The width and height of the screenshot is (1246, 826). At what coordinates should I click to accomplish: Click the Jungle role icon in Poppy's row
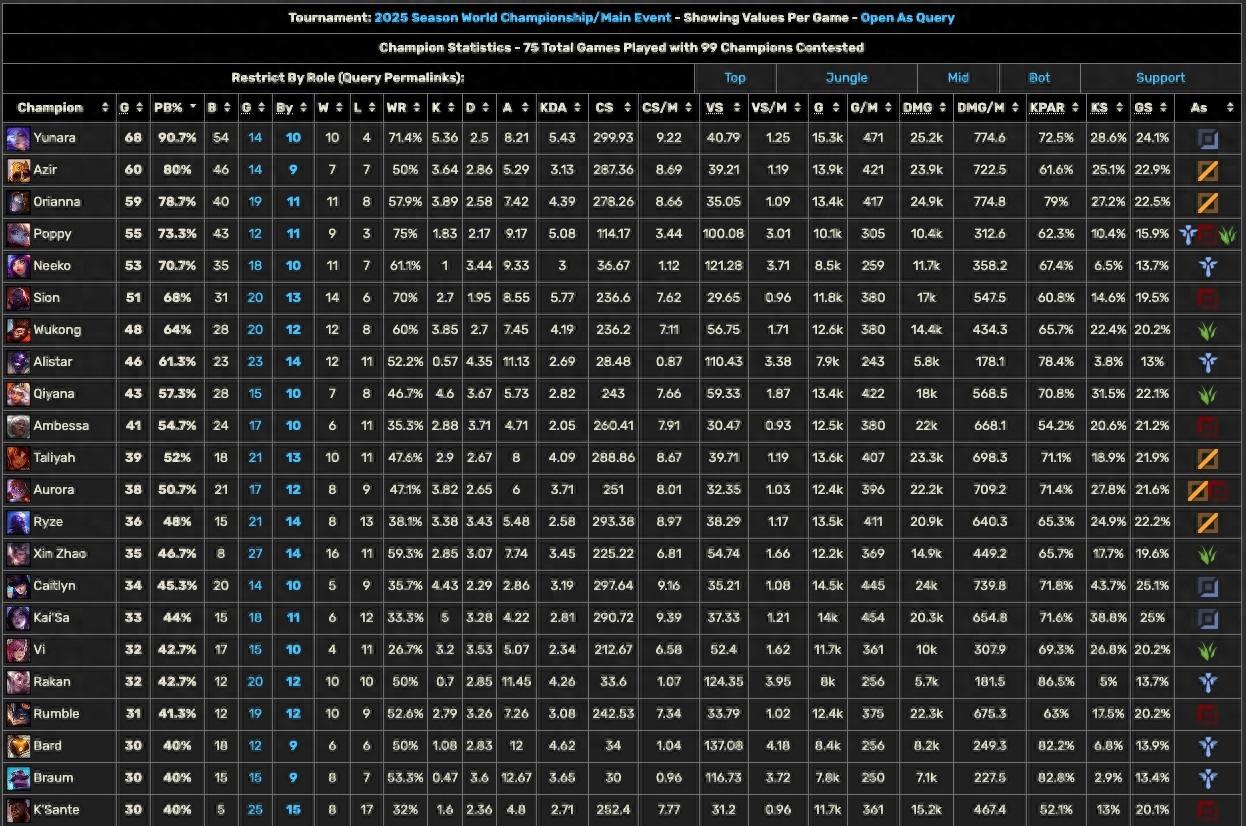tap(1228, 235)
